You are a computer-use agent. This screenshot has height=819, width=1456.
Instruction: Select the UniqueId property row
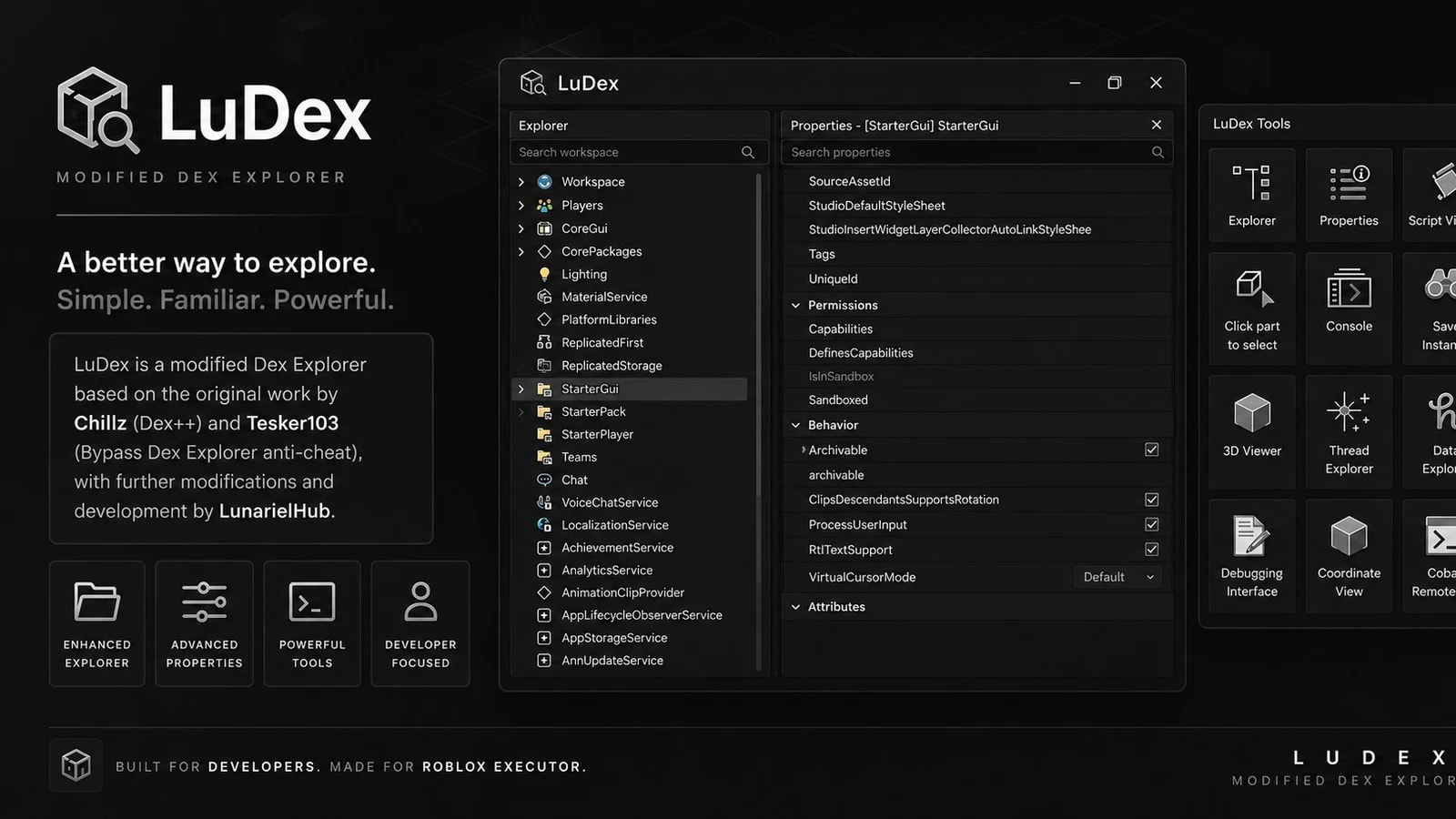point(977,278)
